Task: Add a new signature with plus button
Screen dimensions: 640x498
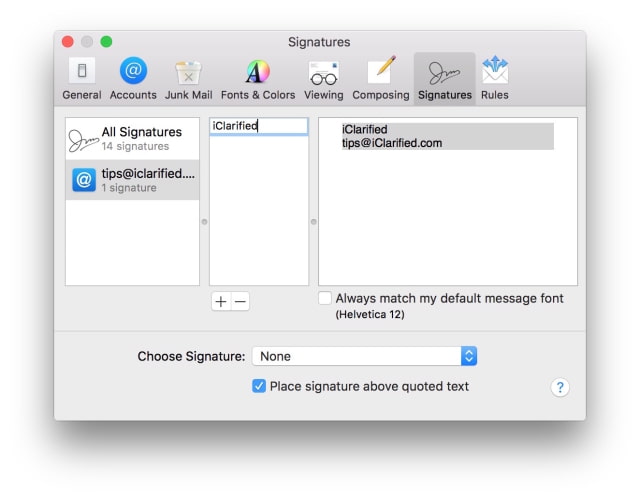Action: pyautogui.click(x=221, y=302)
